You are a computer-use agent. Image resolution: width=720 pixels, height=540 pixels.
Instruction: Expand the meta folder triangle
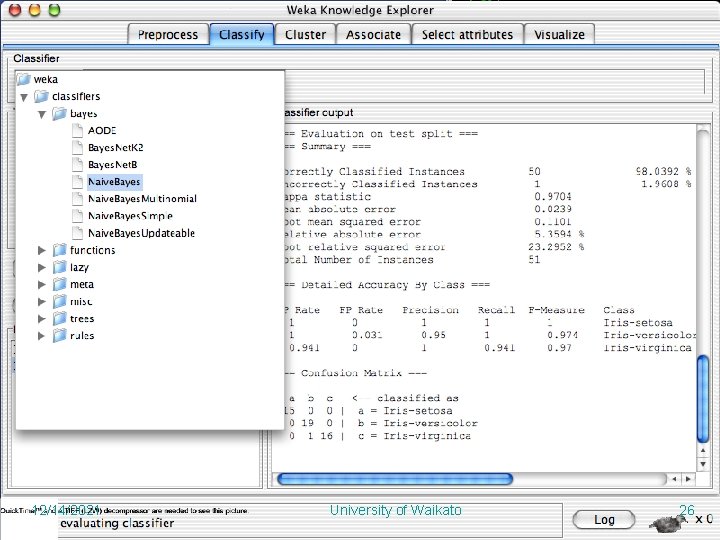[x=42, y=285]
